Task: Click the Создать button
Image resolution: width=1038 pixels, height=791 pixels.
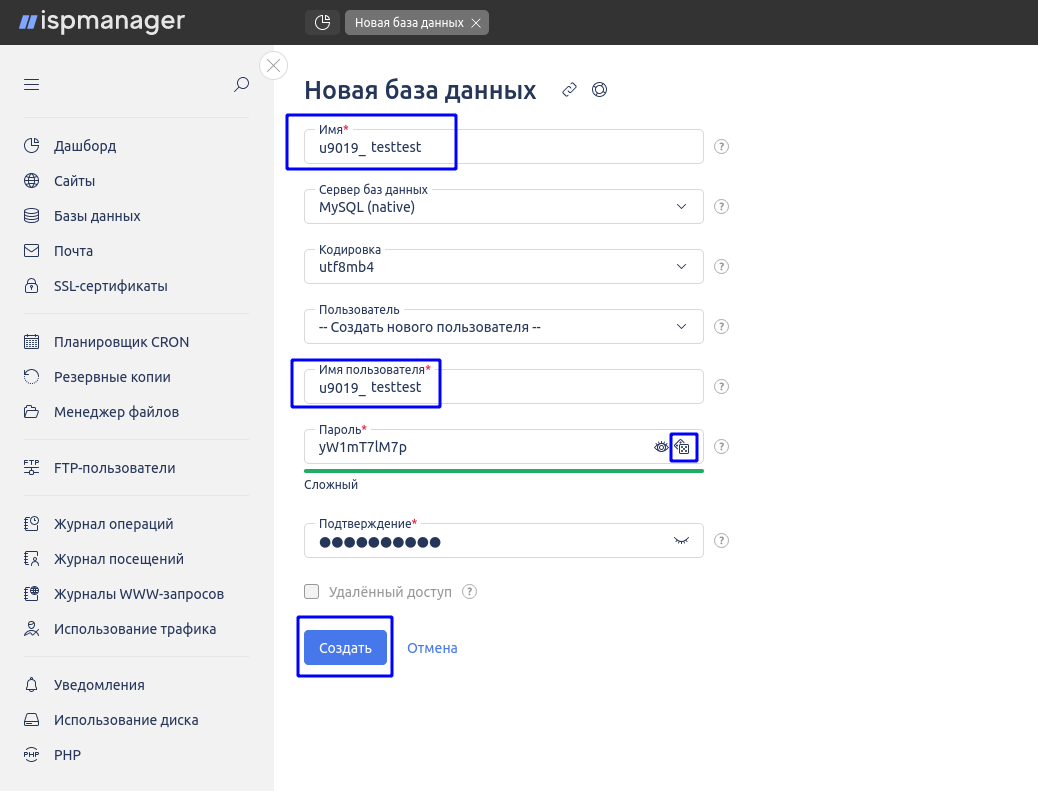Action: 345,647
